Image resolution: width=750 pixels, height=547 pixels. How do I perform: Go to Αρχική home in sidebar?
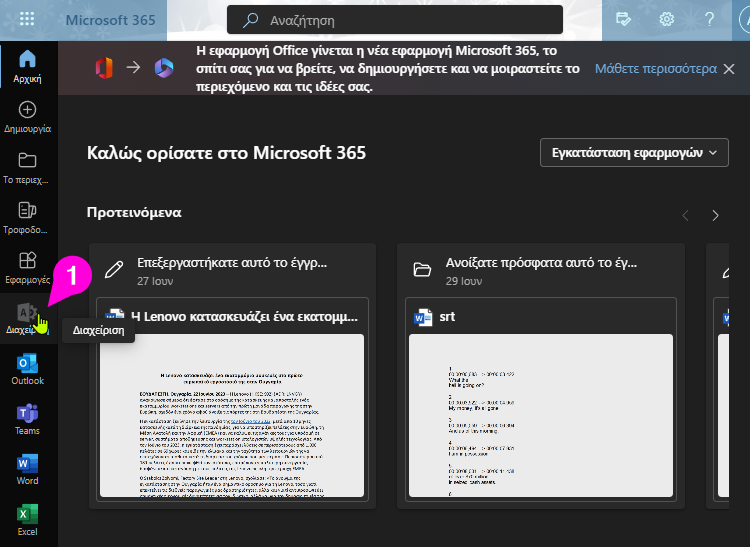(x=27, y=66)
